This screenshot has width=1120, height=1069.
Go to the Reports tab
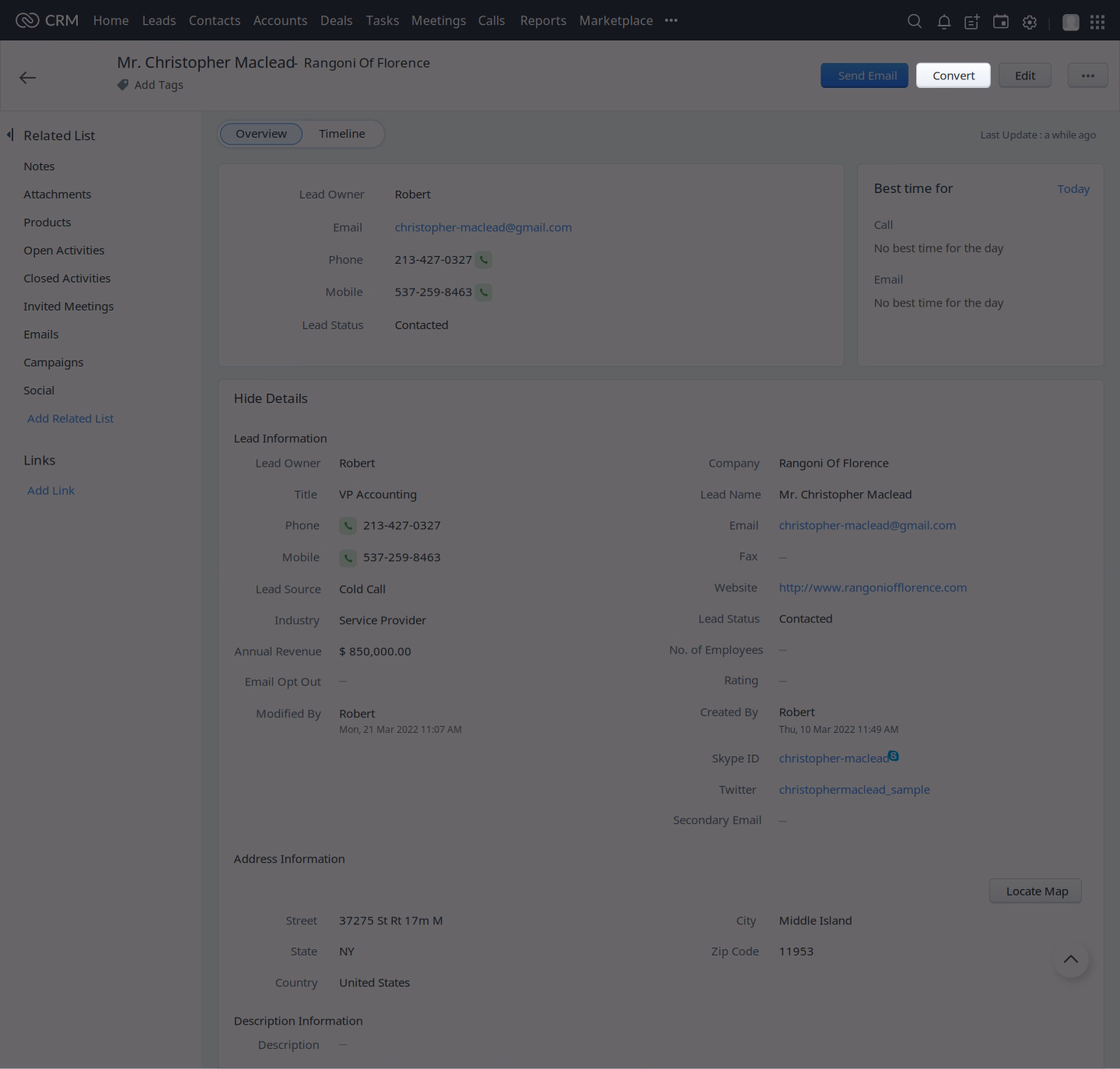[543, 21]
